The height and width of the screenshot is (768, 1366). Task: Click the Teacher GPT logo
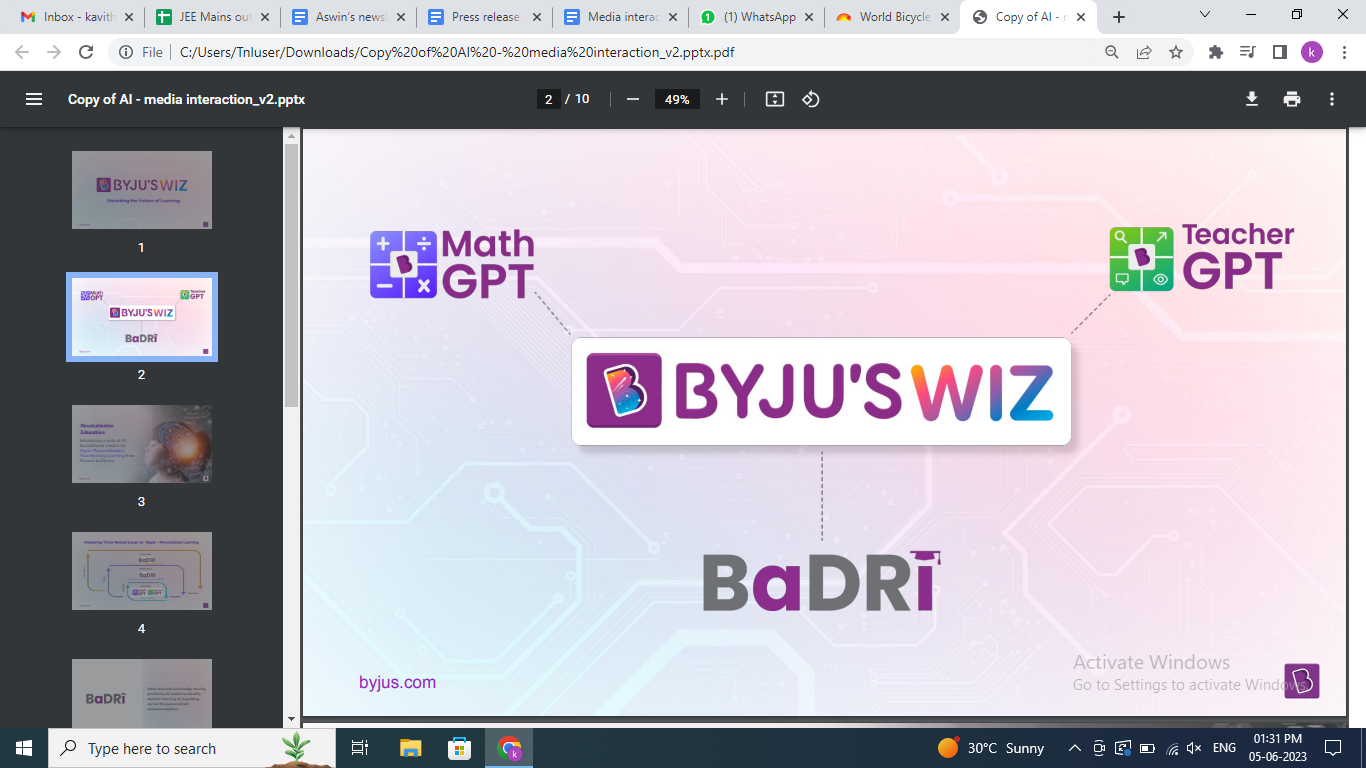[1202, 257]
